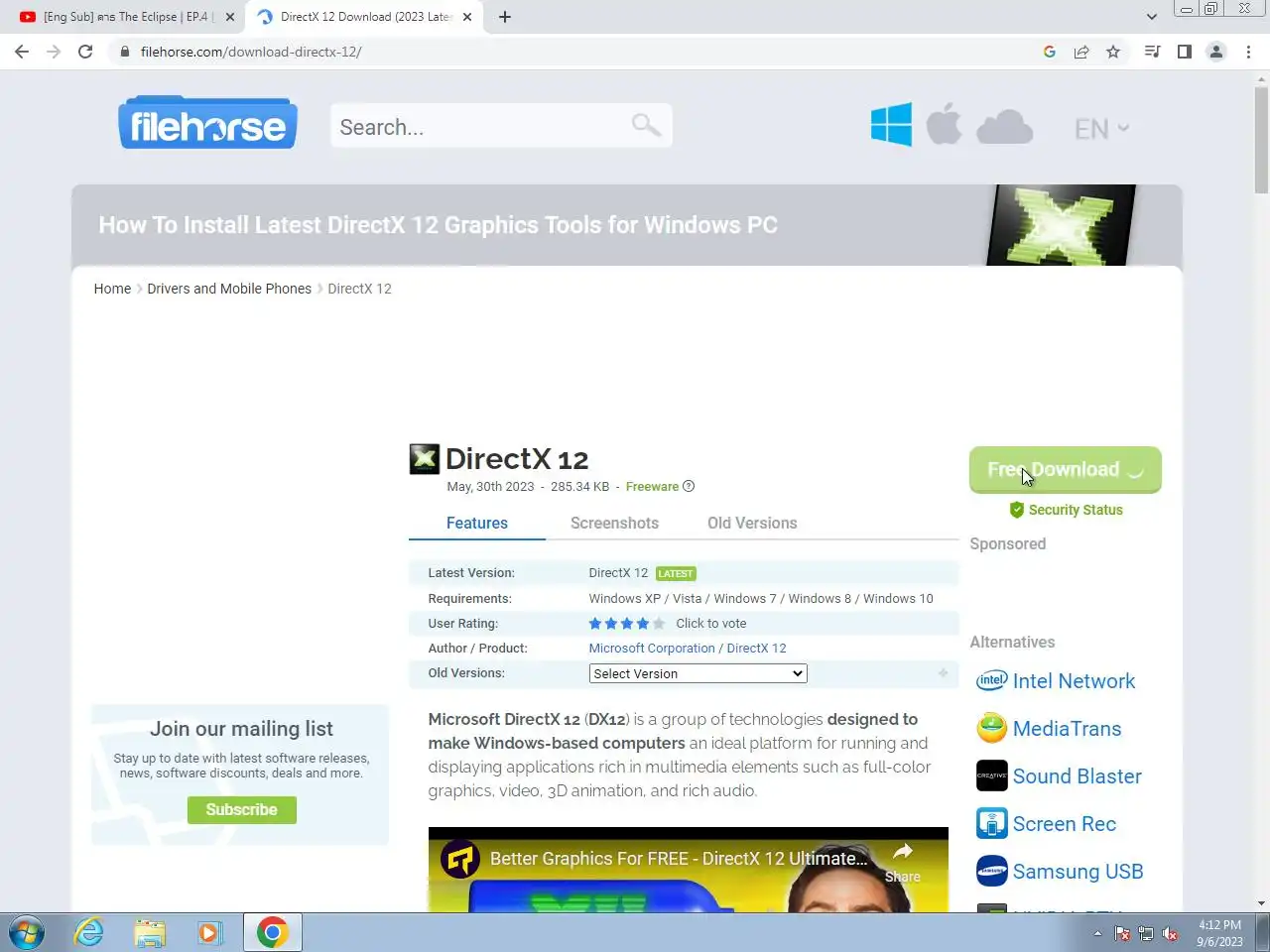This screenshot has width=1270, height=952.
Task: Open Windows Media Player from taskbar
Action: click(208, 933)
